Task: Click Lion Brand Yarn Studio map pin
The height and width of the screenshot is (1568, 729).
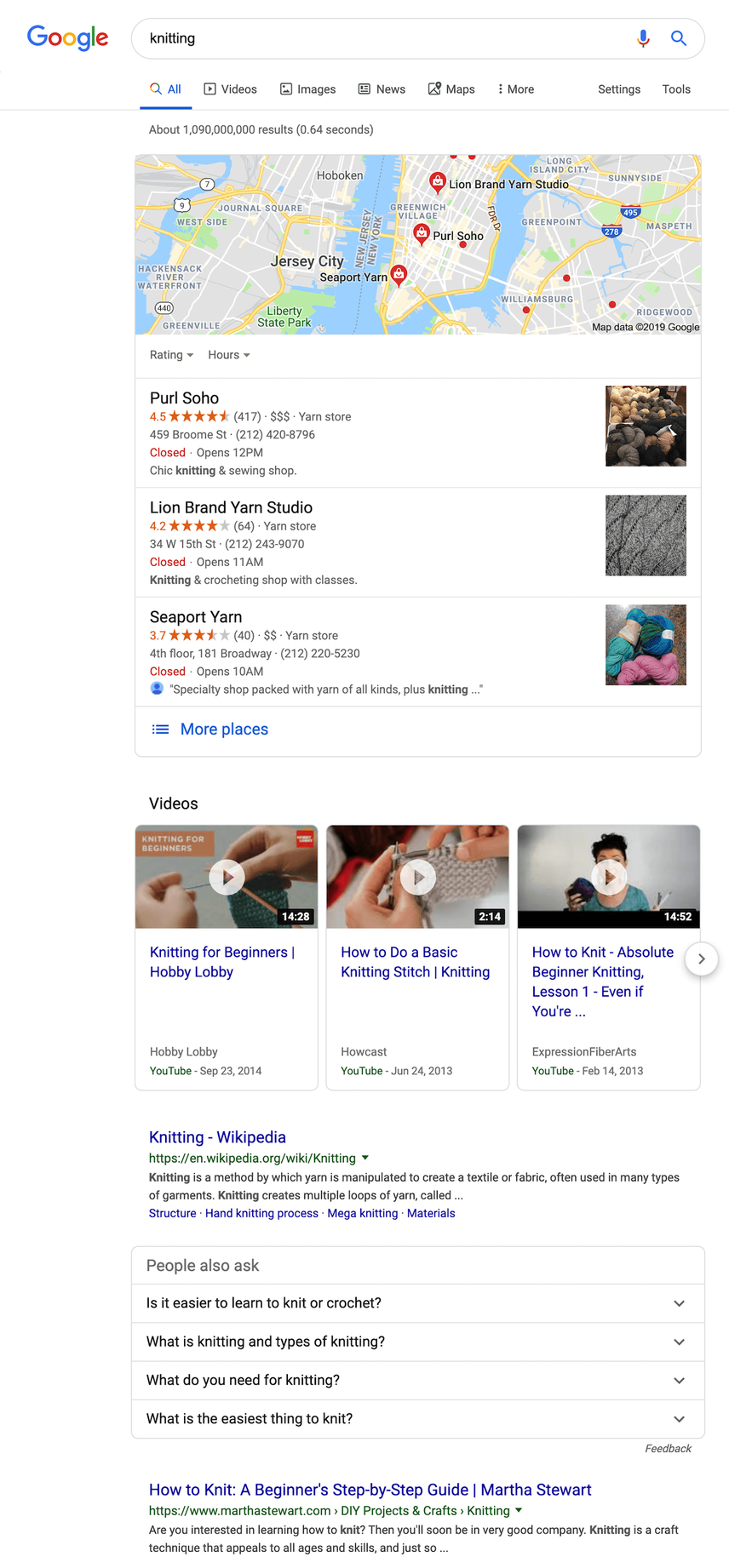Action: (437, 181)
